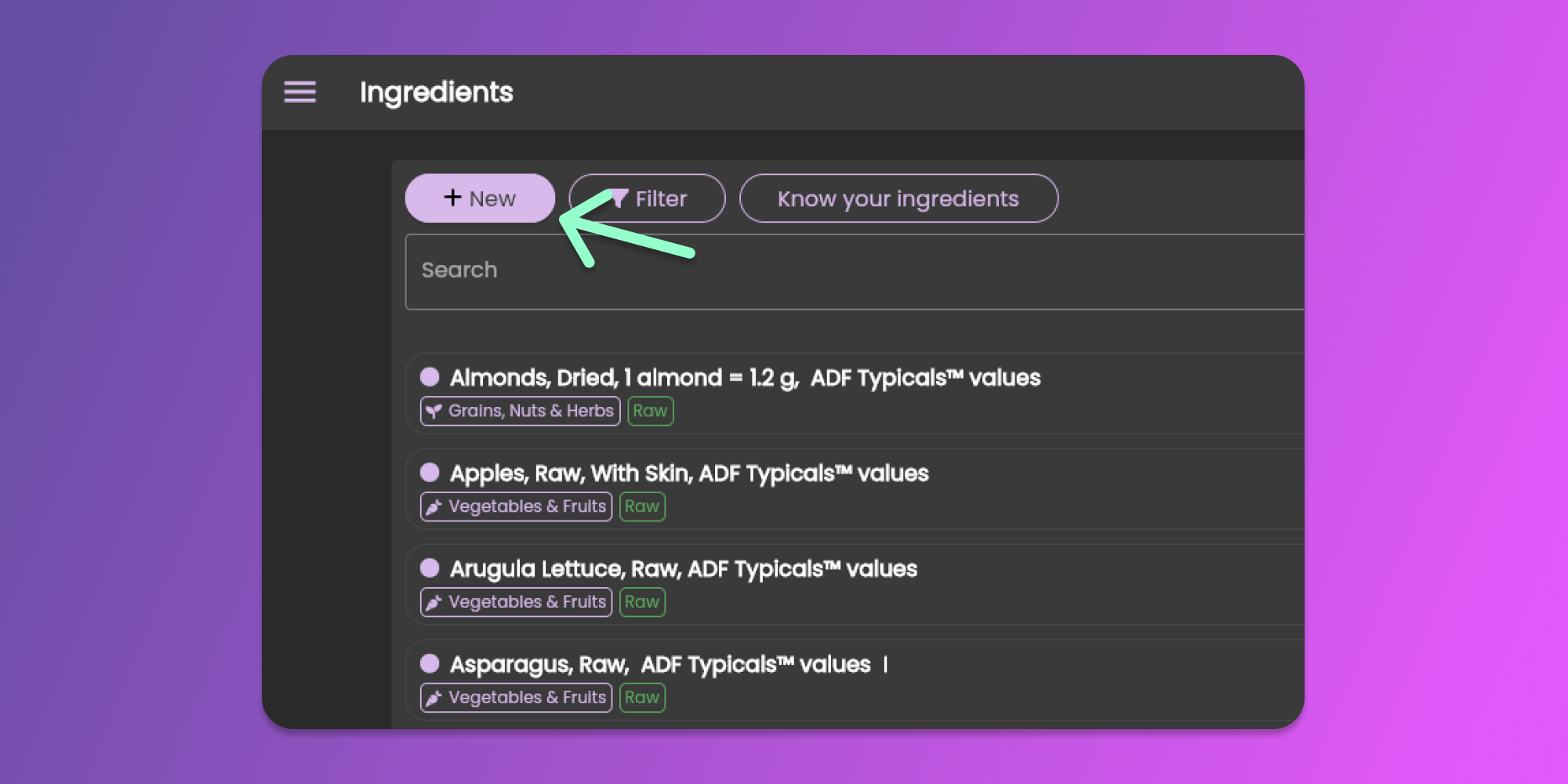Click the purple dot beside Almonds

point(430,377)
